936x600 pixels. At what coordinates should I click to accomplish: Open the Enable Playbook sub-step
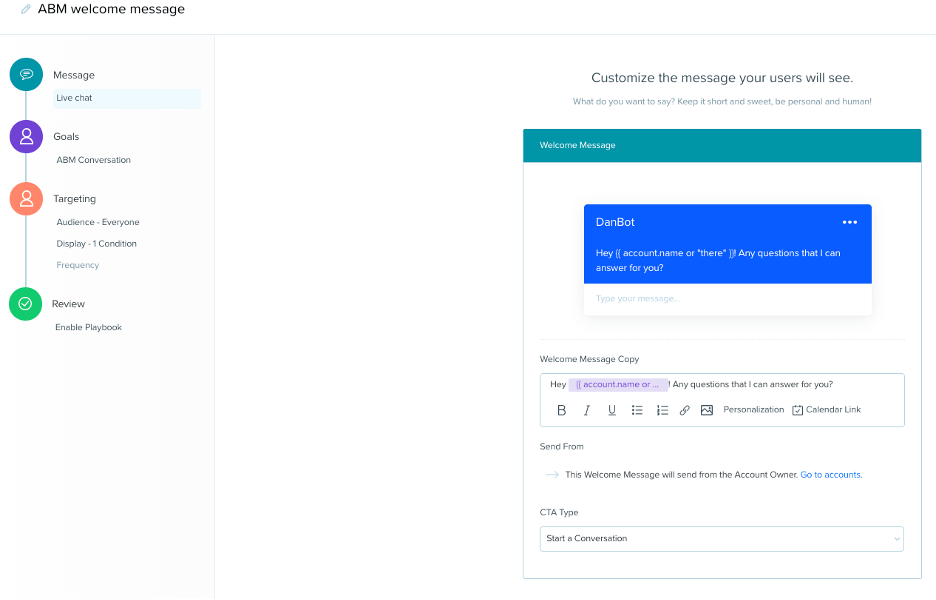(x=88, y=327)
